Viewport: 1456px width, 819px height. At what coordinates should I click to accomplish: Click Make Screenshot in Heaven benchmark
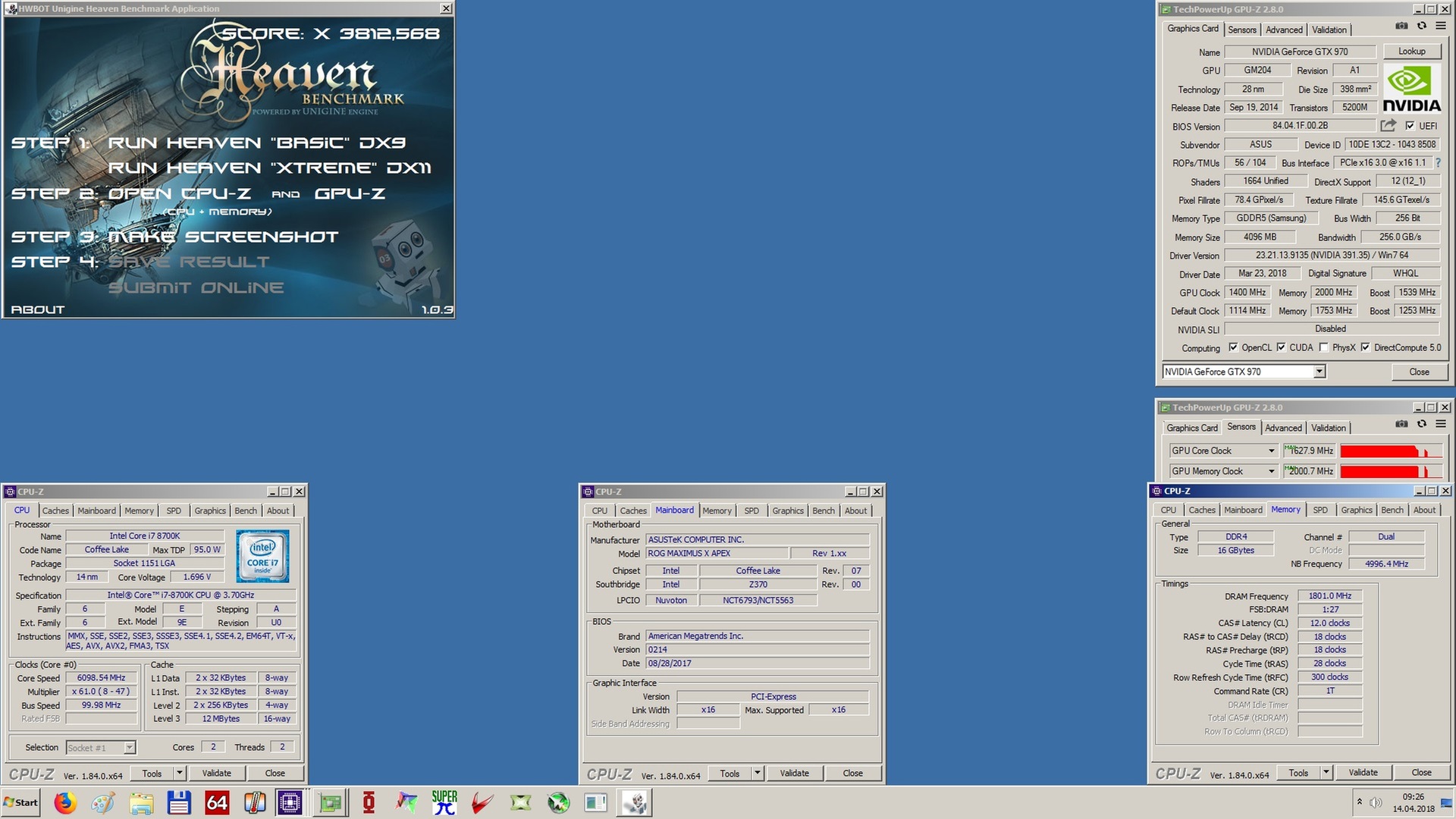click(223, 237)
